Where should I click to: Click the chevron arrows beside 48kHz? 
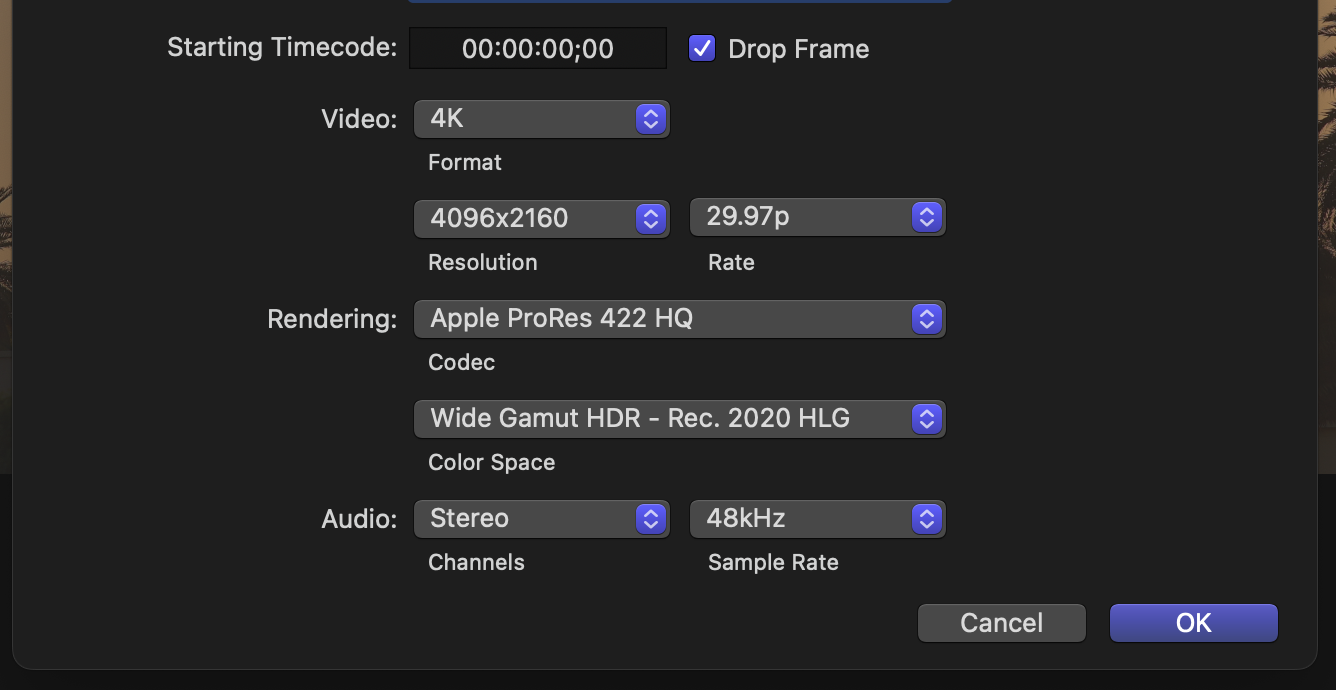[x=927, y=519]
